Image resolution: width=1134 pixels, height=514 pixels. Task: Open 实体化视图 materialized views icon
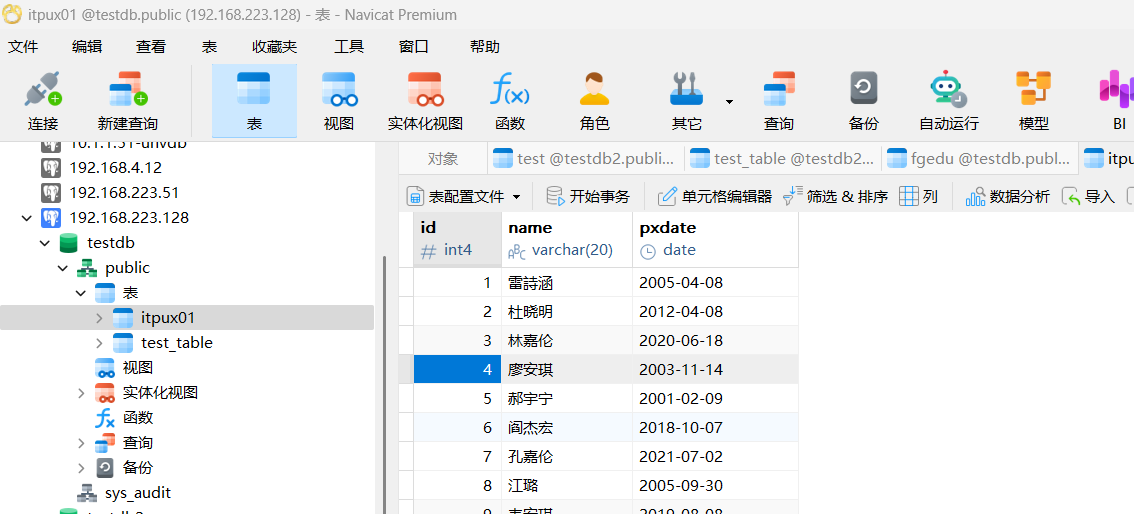tap(425, 101)
